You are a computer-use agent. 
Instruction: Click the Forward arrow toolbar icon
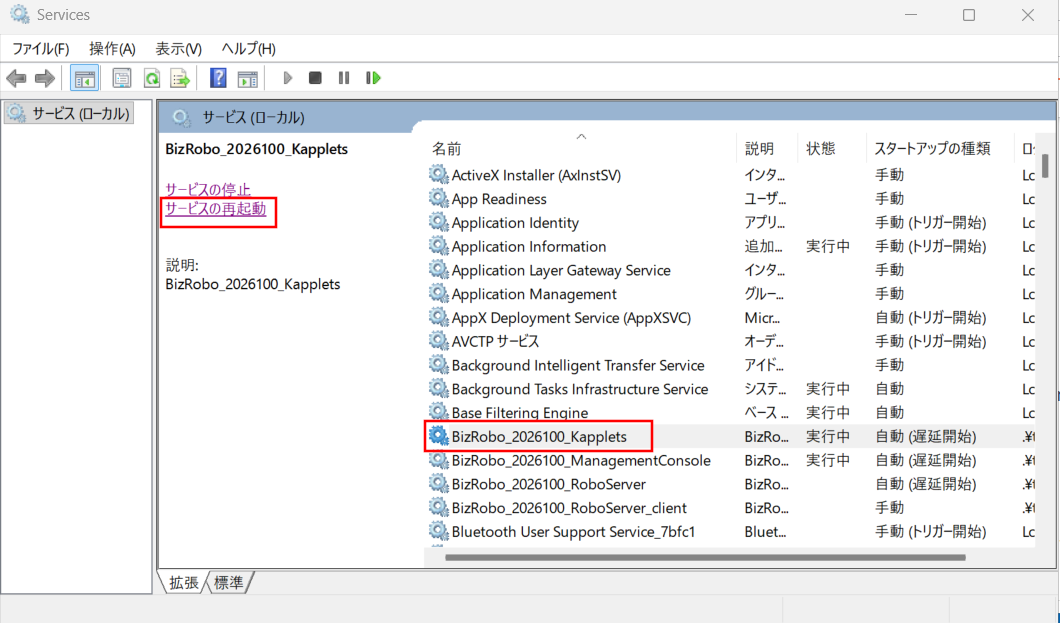click(45, 78)
